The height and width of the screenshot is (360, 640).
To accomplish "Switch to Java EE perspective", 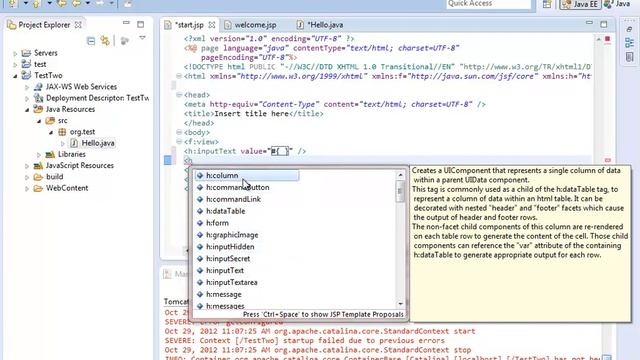I will tap(580, 4).
